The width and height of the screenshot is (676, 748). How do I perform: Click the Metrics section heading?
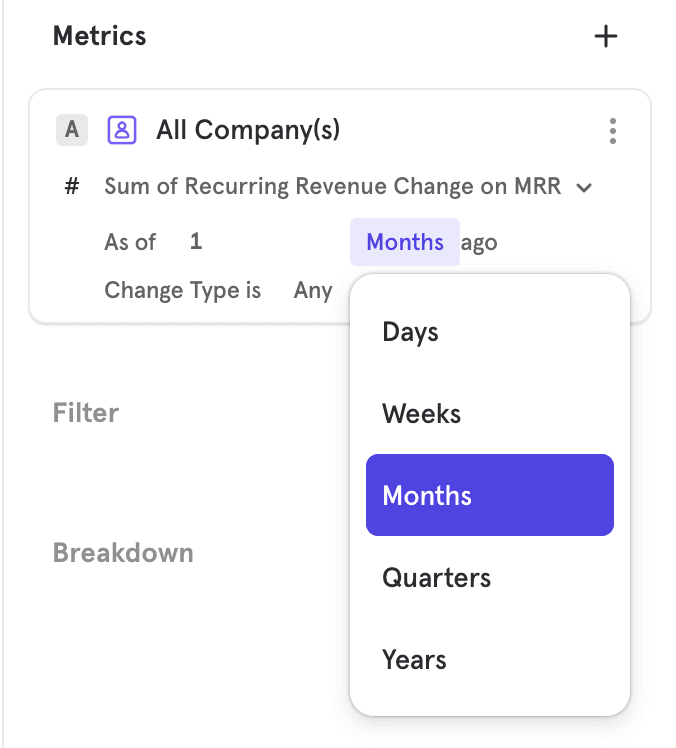point(99,37)
